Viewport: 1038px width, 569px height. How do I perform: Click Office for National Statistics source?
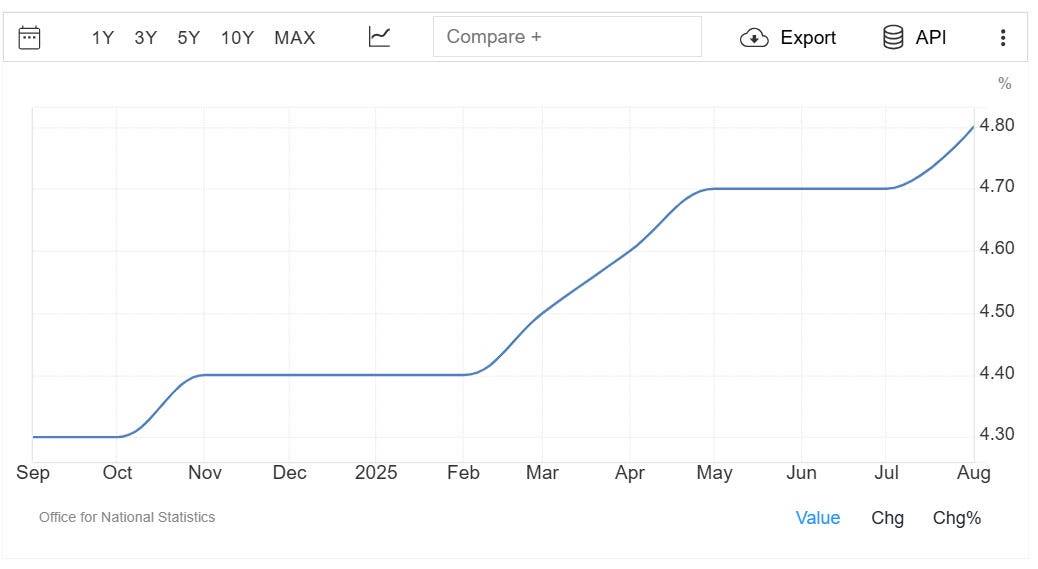[x=127, y=517]
